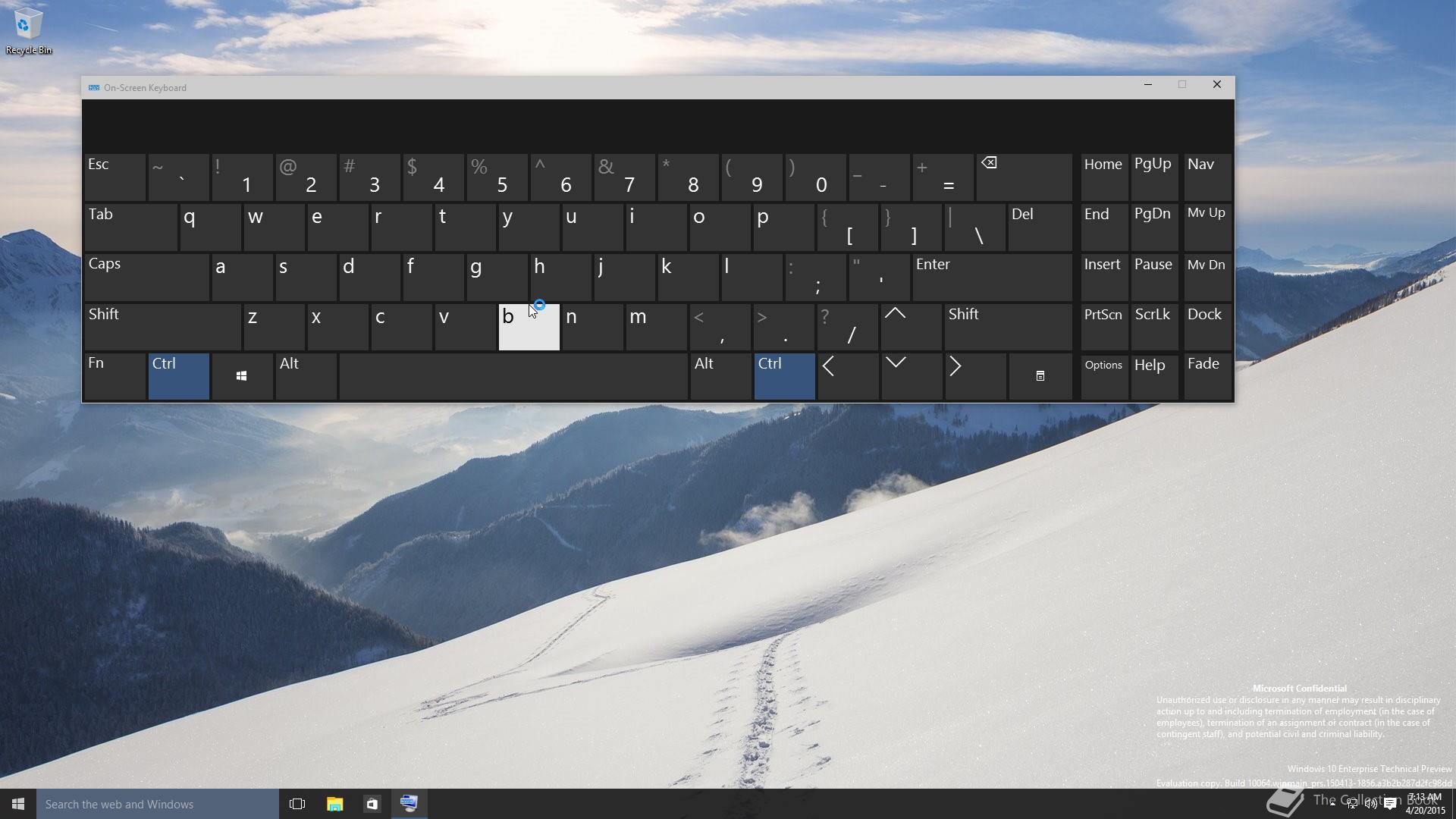Click the Mv Dn key
Screen dimensions: 1456x819
[1207, 277]
